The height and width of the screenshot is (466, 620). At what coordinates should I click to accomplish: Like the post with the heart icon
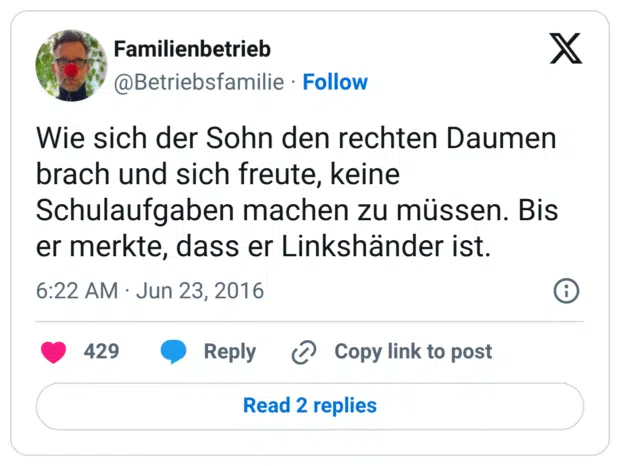(x=53, y=352)
